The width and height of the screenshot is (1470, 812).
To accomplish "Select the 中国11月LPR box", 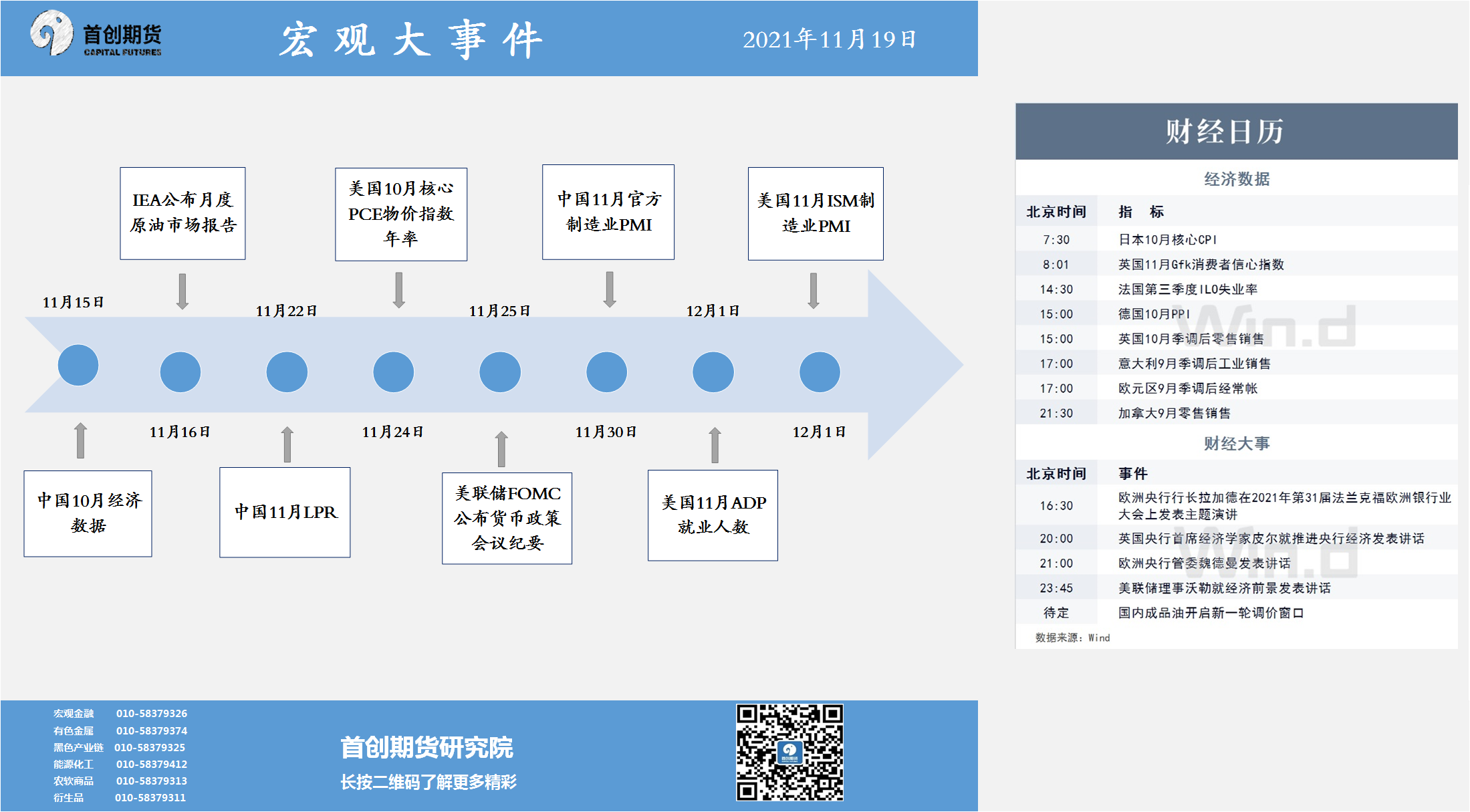I will click(285, 512).
